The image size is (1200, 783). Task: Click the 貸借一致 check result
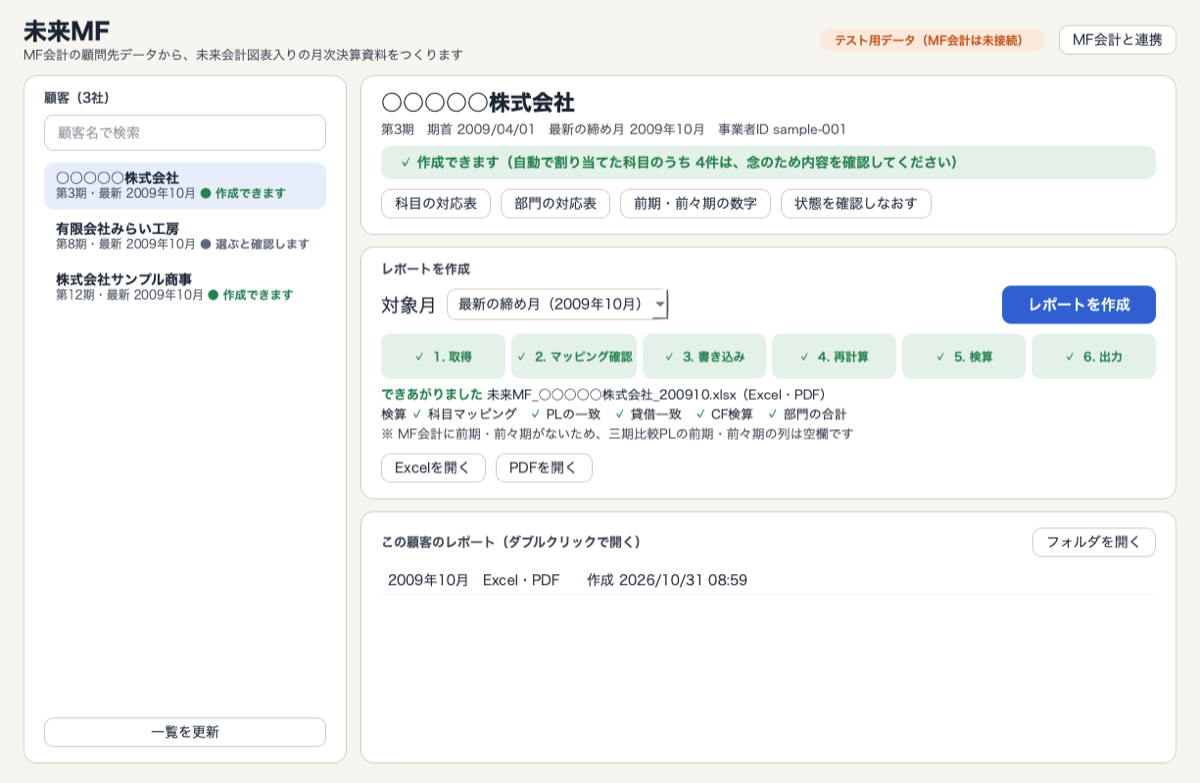pyautogui.click(x=648, y=414)
